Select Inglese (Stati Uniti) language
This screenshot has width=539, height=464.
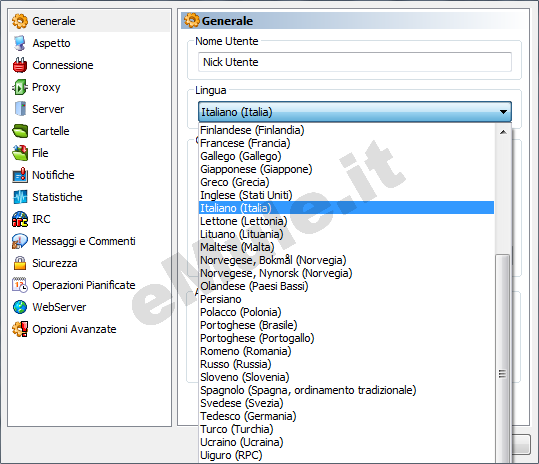click(346, 195)
